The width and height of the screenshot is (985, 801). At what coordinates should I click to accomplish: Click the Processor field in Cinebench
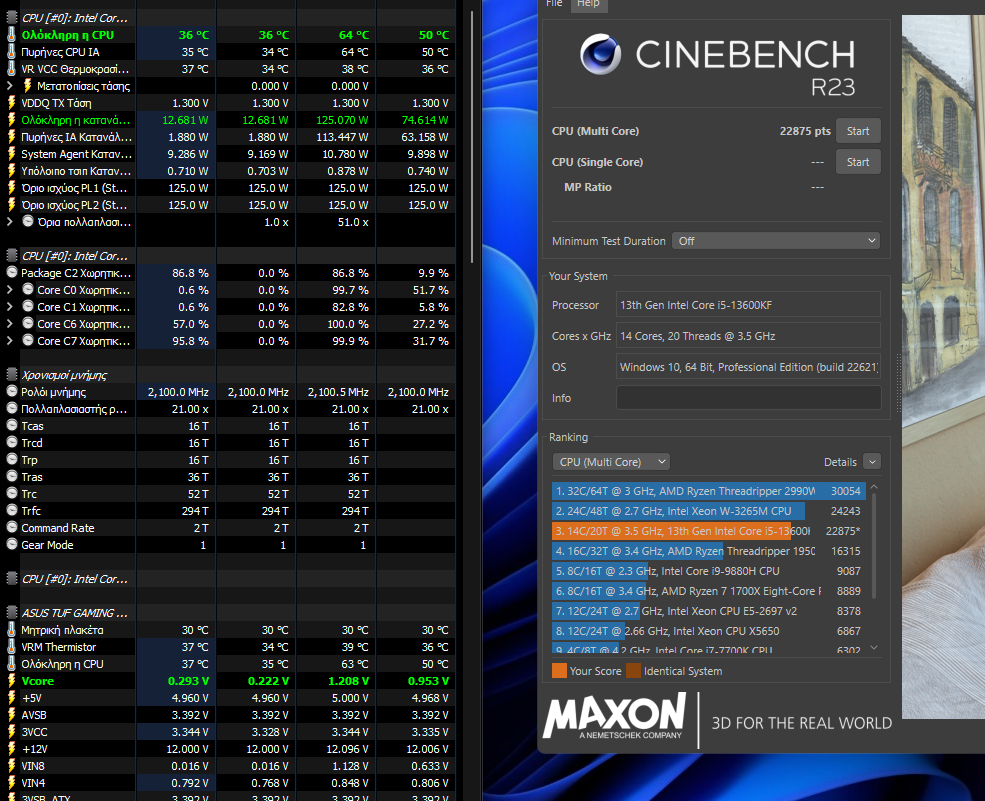(748, 305)
